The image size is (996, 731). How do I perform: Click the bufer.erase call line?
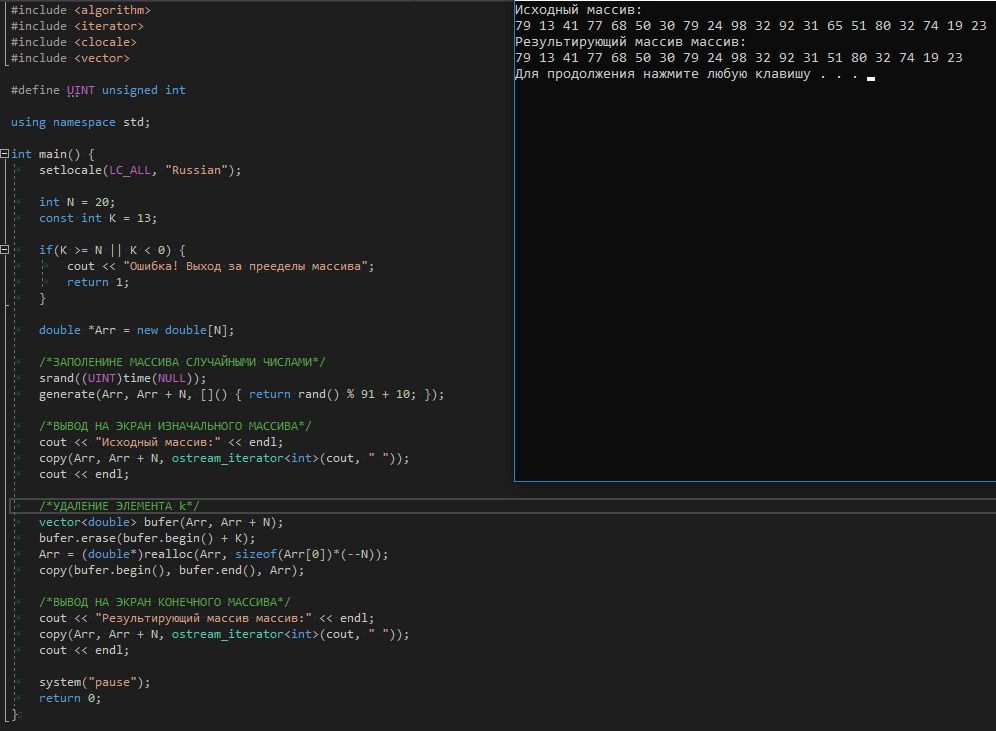(x=147, y=538)
